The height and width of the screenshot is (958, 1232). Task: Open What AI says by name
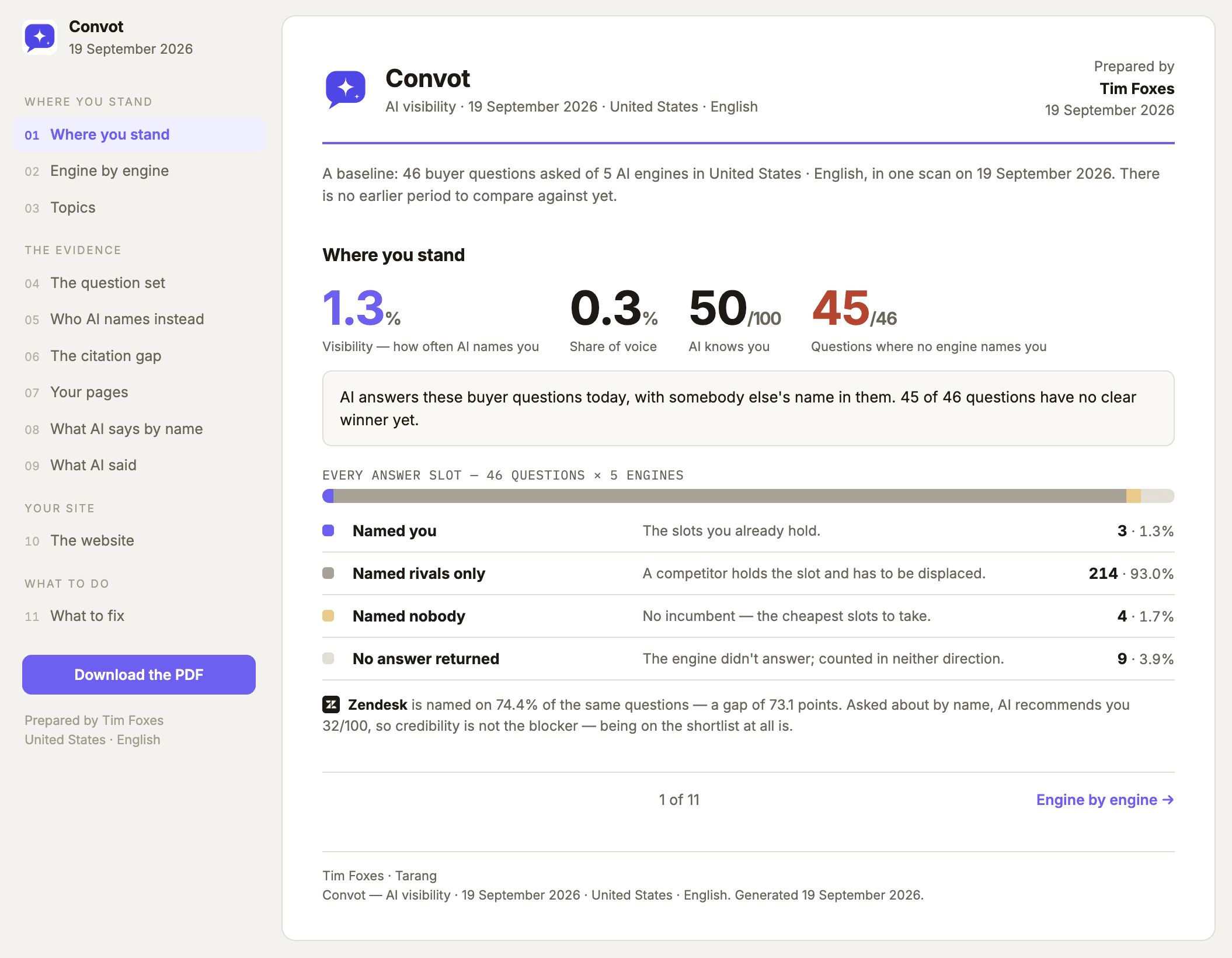pos(139,429)
